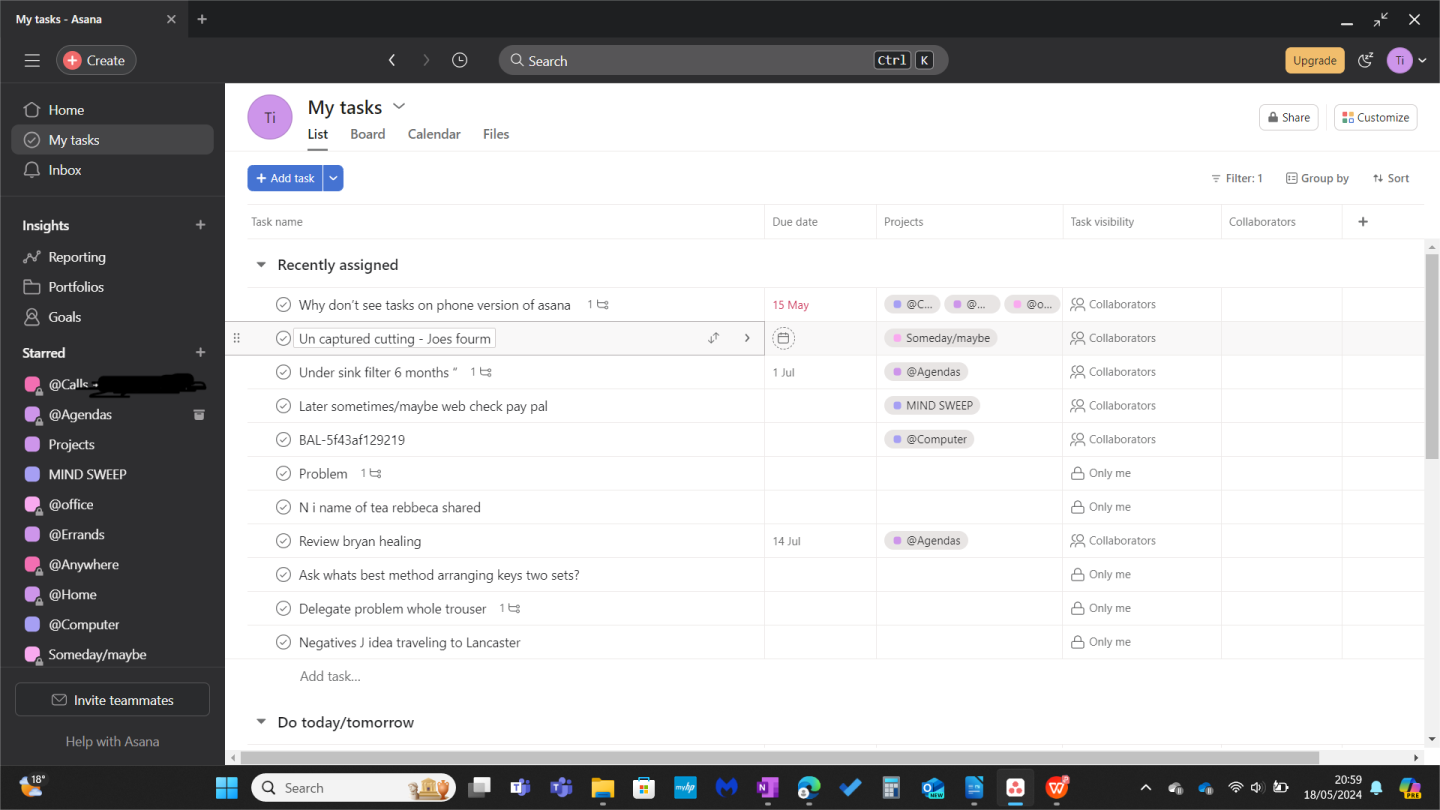The height and width of the screenshot is (810, 1440).
Task: Click the archive icon beside @Agendas
Action: point(199,414)
